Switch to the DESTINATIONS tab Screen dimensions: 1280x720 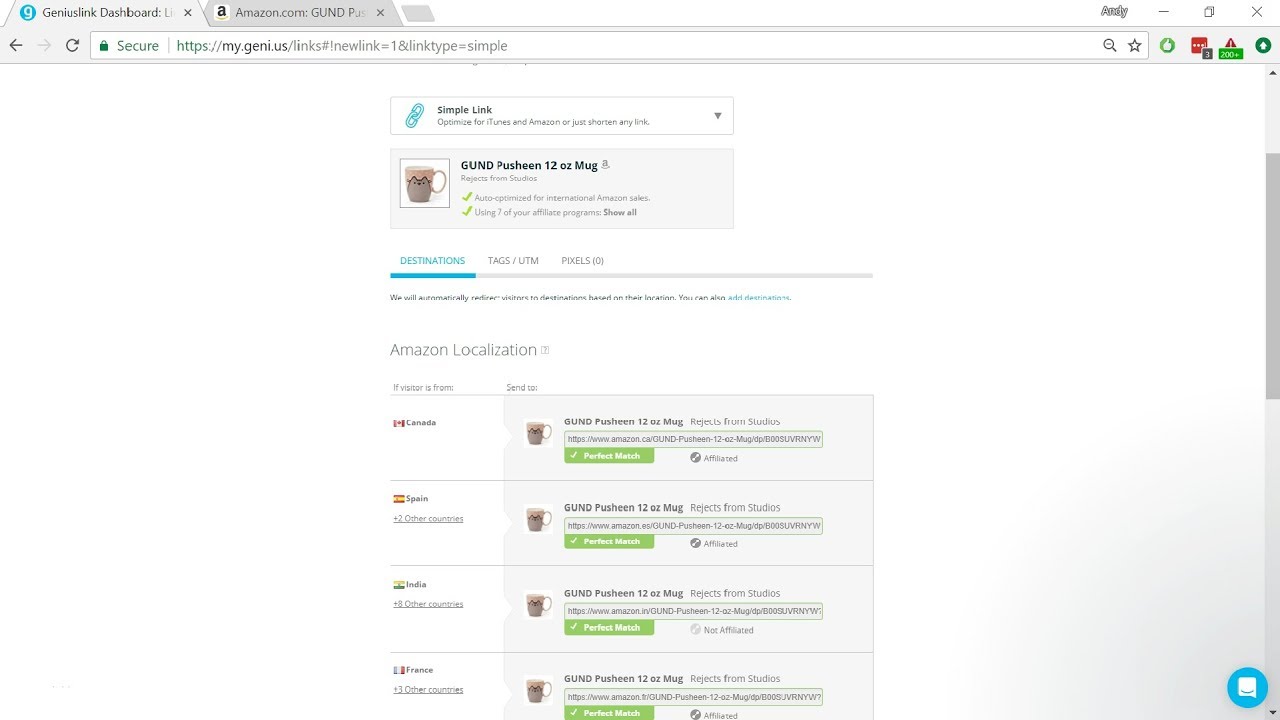coord(432,261)
